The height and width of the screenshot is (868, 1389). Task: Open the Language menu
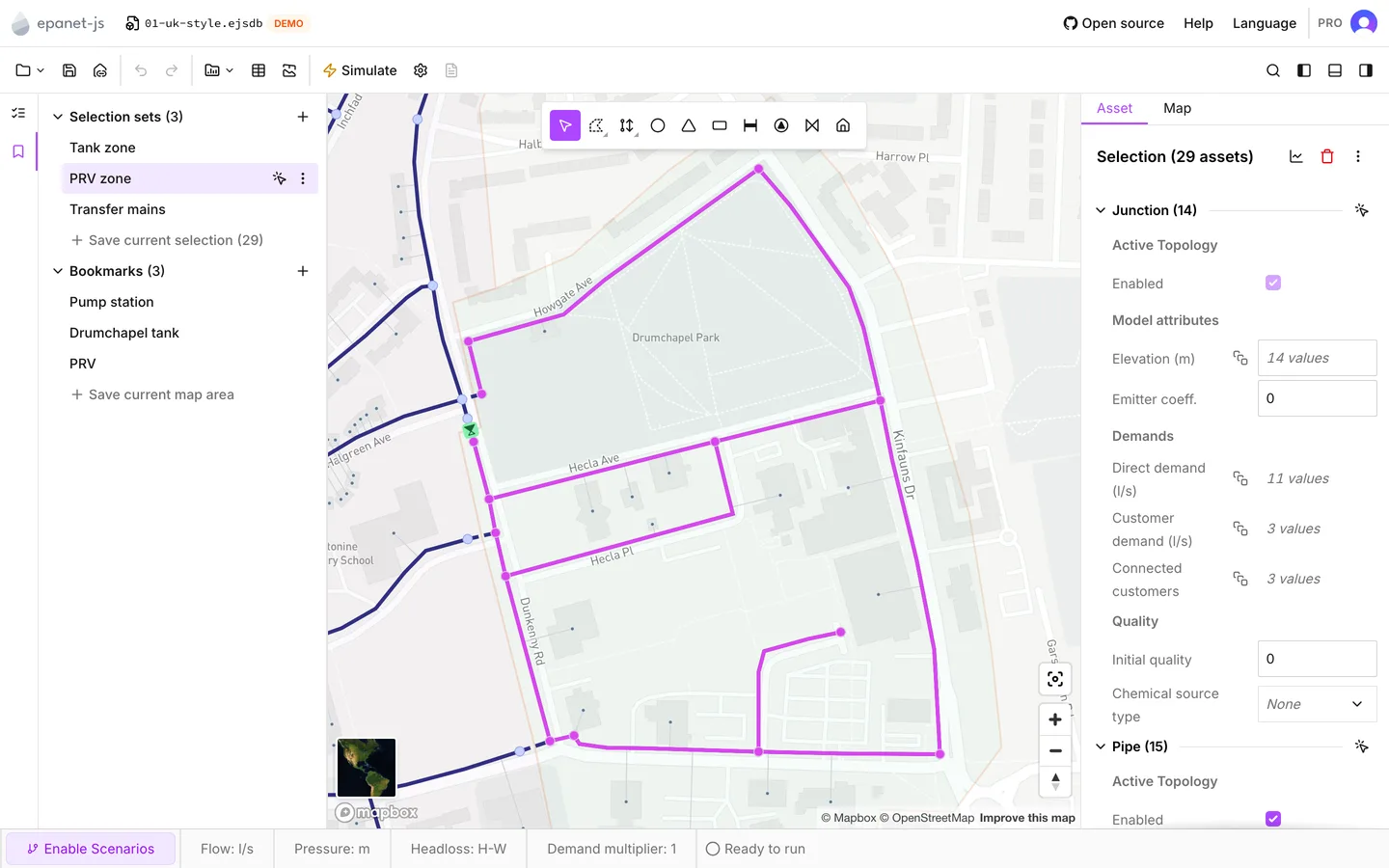click(x=1264, y=23)
